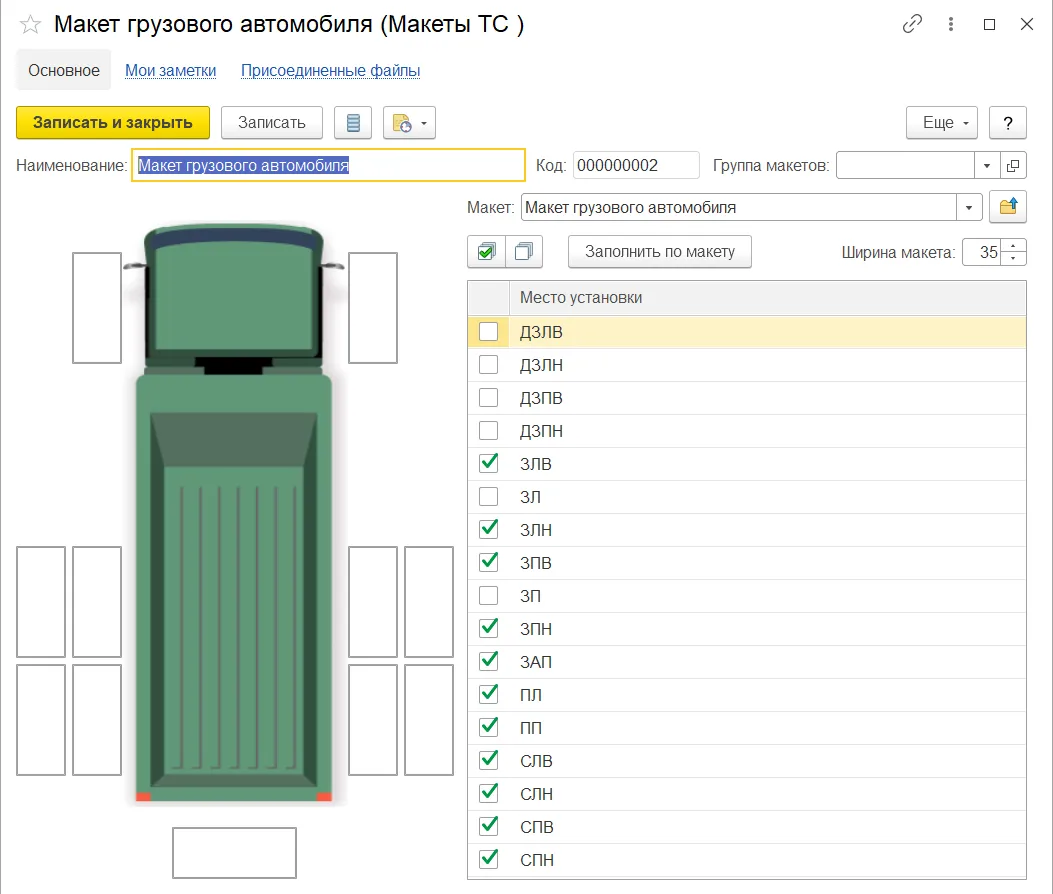Expand the Еще menu button
The width and height of the screenshot is (1053, 894).
942,123
